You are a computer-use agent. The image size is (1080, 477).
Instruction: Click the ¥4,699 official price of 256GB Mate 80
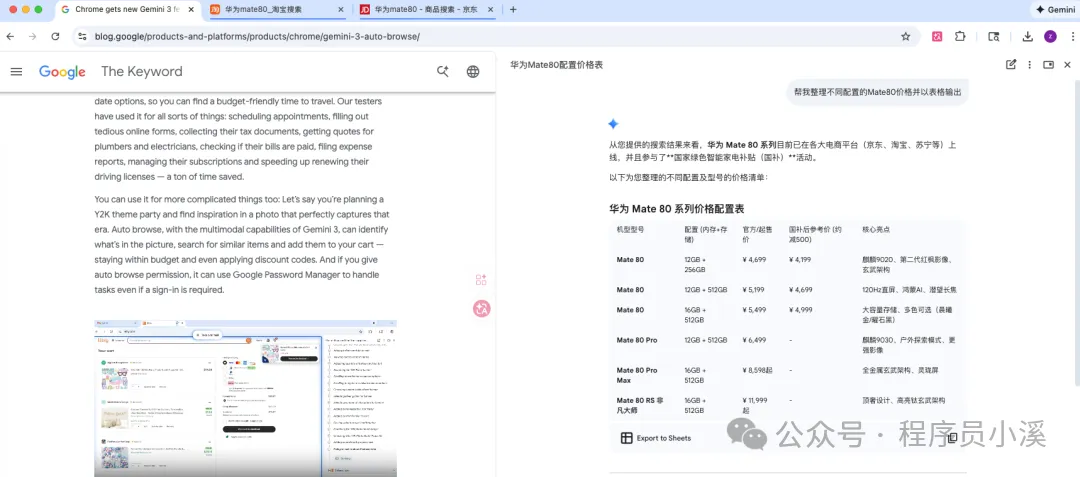point(754,259)
